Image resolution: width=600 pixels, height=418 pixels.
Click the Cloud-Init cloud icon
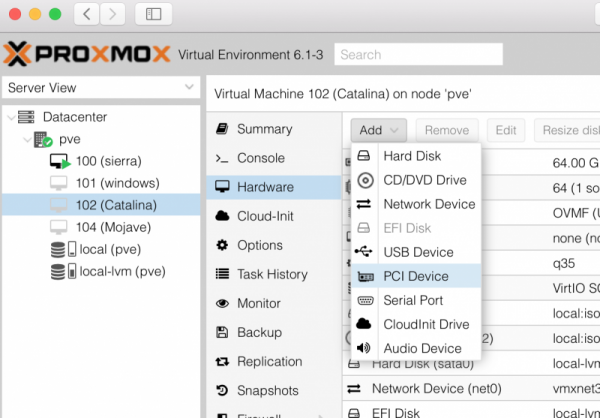[222, 216]
